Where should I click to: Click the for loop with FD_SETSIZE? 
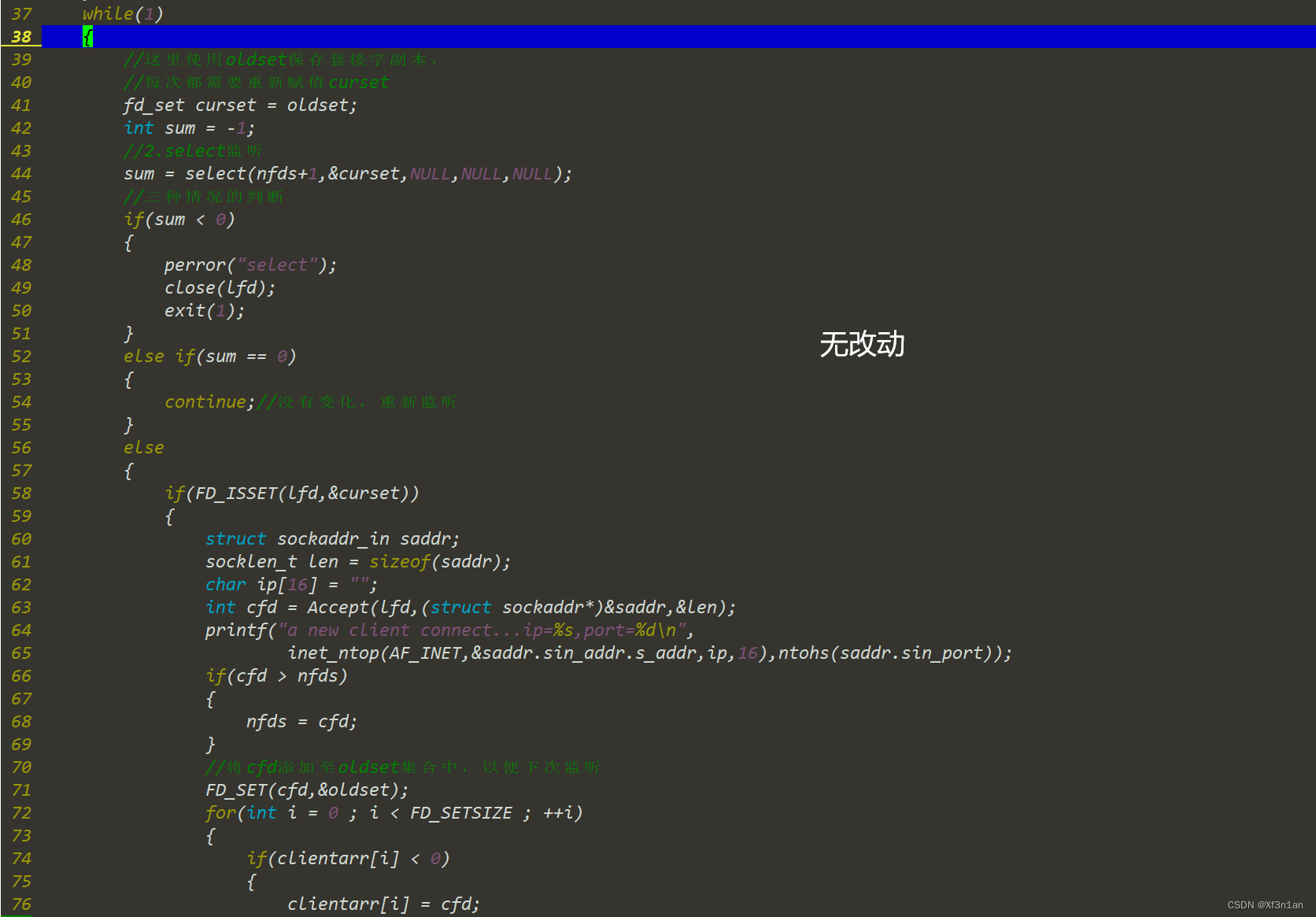394,813
